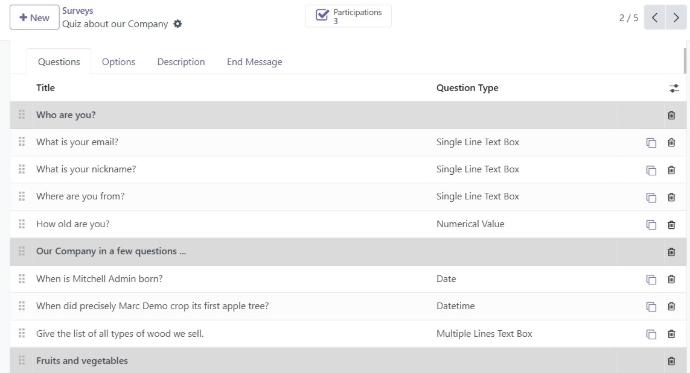This screenshot has width=690, height=373.
Task: Click the 'Date' question type cell
Action: [x=446, y=279]
